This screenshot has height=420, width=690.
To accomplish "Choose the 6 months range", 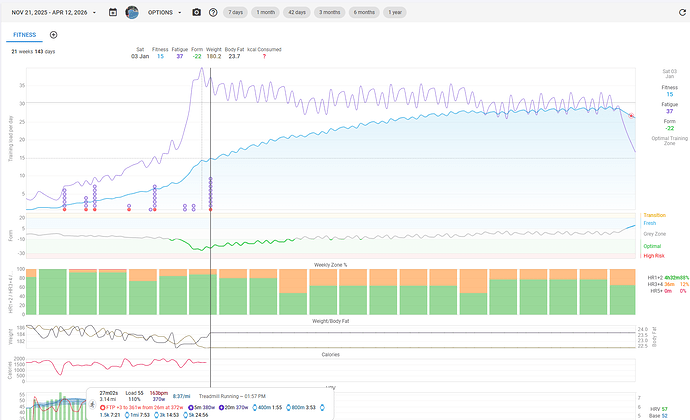I will [364, 12].
